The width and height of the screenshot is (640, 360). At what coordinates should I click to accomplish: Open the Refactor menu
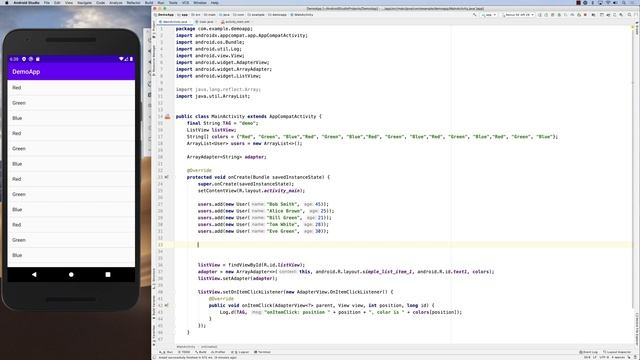click(133, 2)
